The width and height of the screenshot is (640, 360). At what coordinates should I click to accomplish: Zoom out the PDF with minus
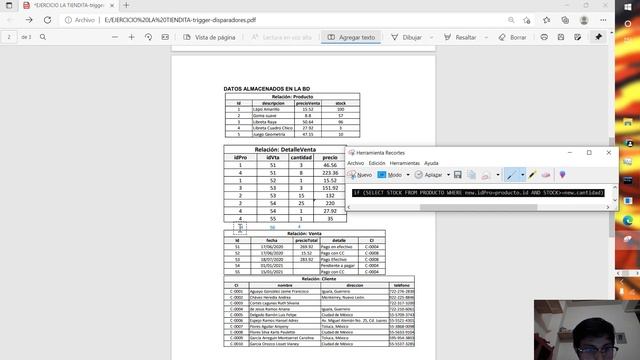[115, 37]
